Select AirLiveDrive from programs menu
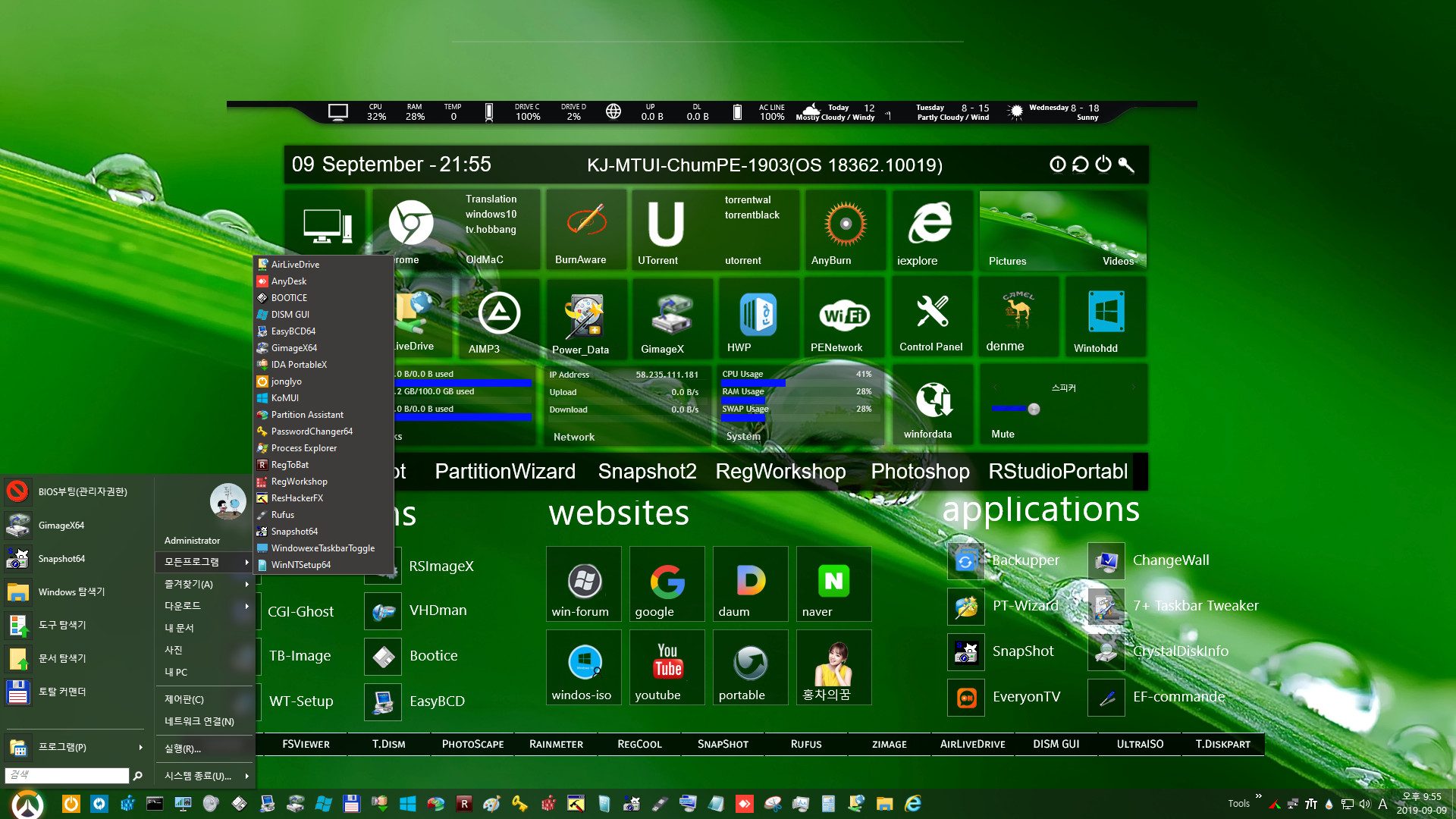The image size is (1456, 819). click(x=323, y=265)
